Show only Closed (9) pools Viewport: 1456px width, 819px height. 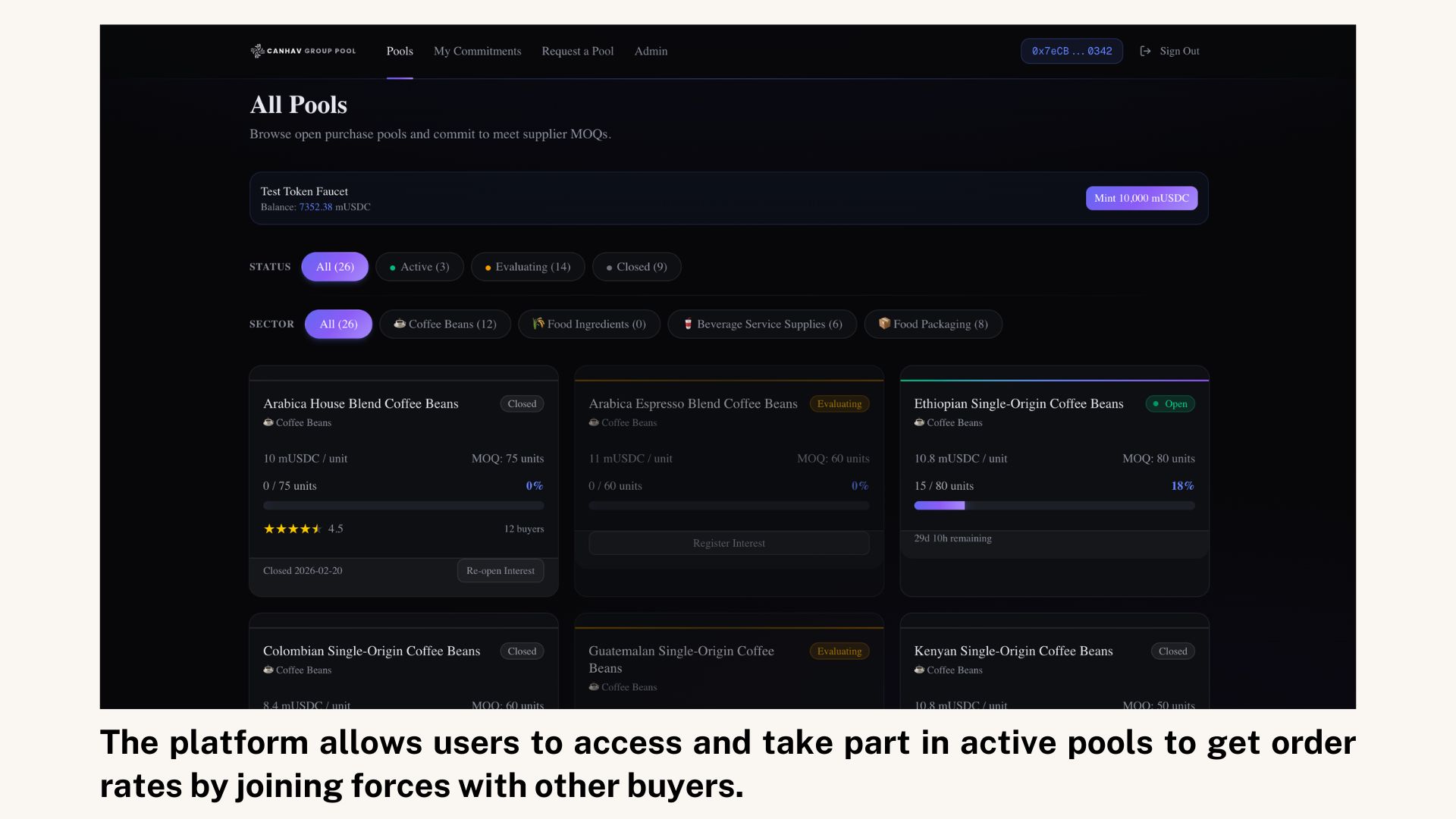point(636,267)
